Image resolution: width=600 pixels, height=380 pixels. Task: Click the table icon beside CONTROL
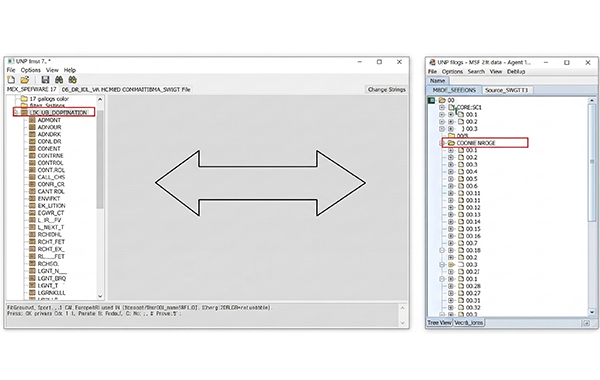pyautogui.click(x=33, y=163)
